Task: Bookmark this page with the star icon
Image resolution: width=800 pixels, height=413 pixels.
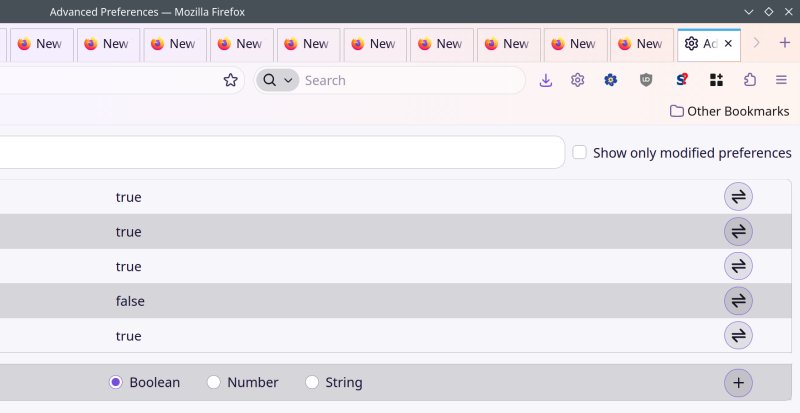Action: click(x=231, y=80)
